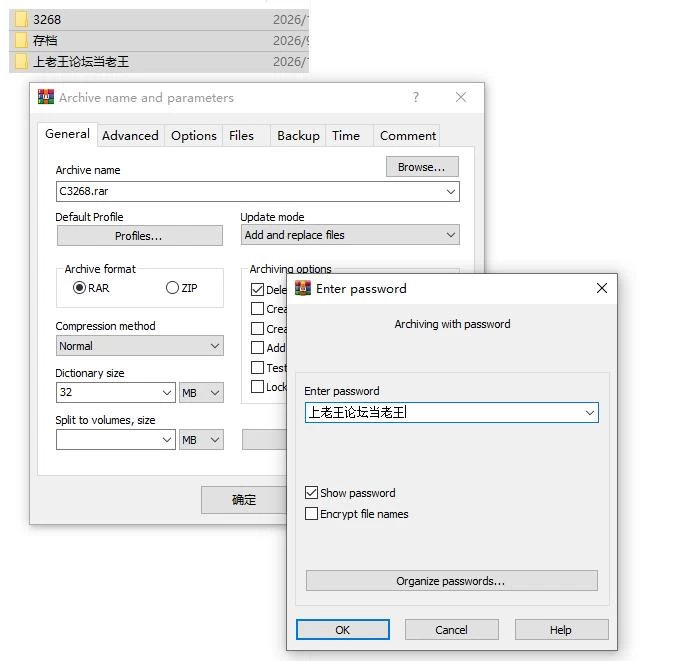Select the 存档 folder icon
This screenshot has width=695, height=661.
[21, 40]
